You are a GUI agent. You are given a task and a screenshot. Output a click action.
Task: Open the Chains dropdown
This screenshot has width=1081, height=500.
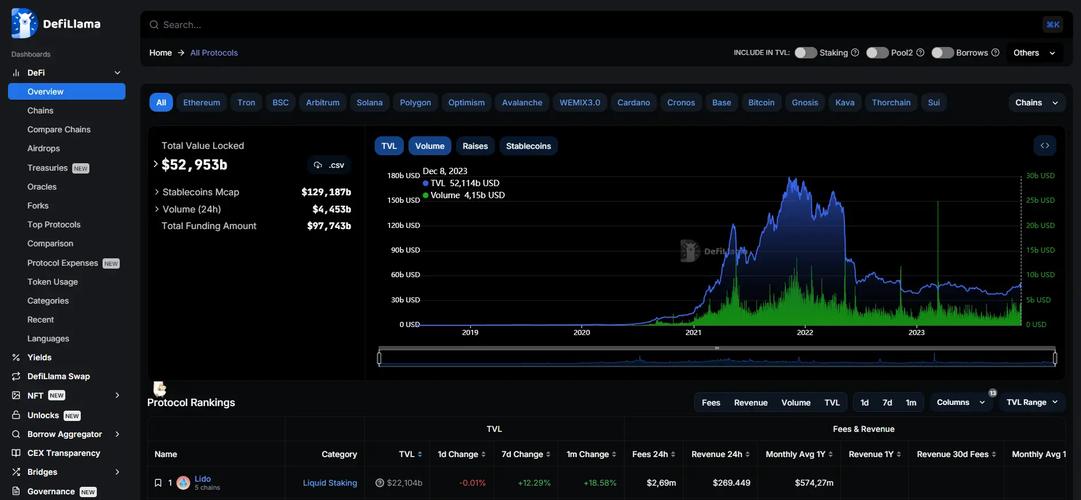click(1036, 102)
